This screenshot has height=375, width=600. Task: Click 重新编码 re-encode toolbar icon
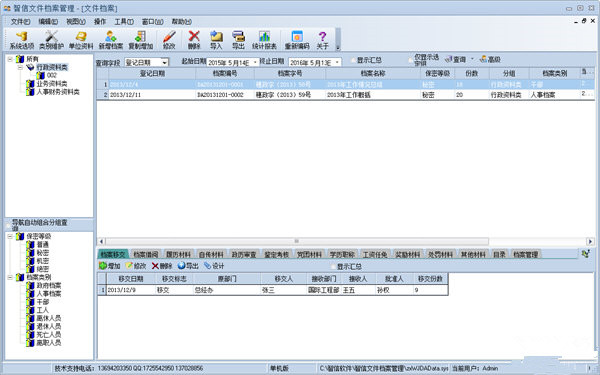pos(297,40)
